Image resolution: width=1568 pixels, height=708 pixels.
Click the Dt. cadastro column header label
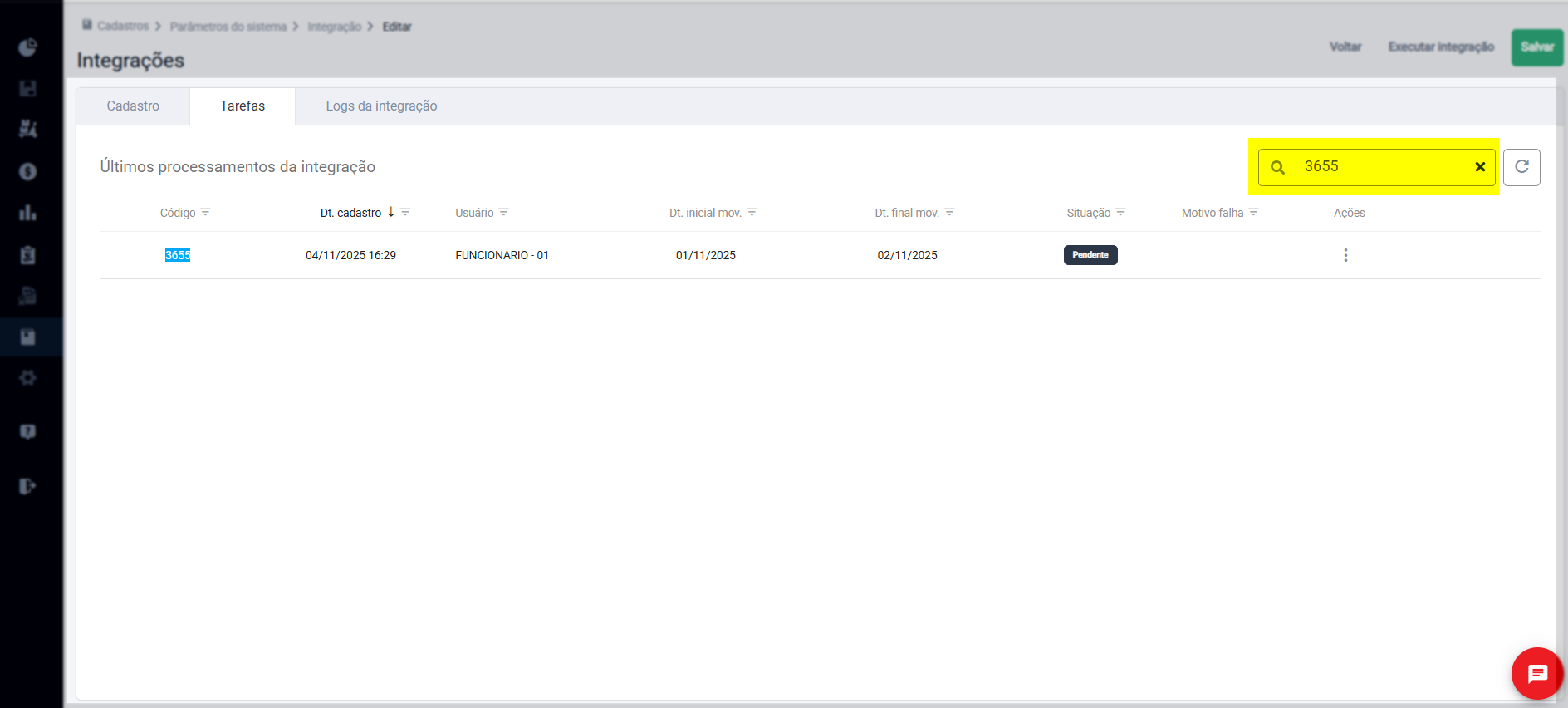(350, 213)
